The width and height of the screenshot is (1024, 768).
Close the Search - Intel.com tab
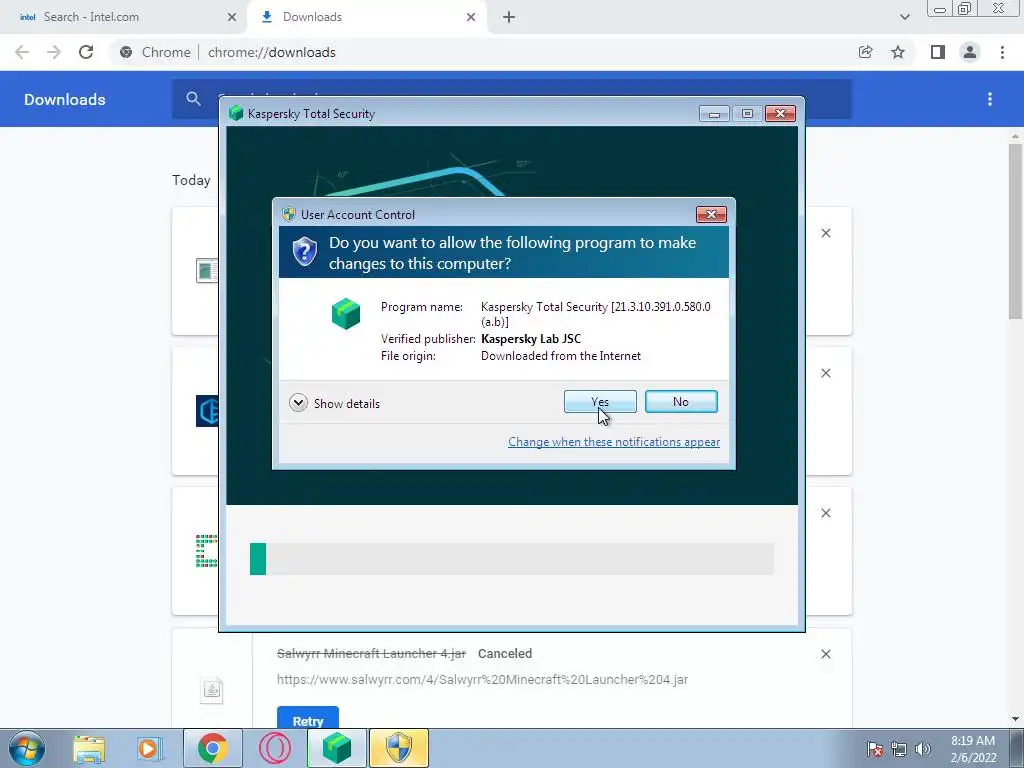point(232,17)
